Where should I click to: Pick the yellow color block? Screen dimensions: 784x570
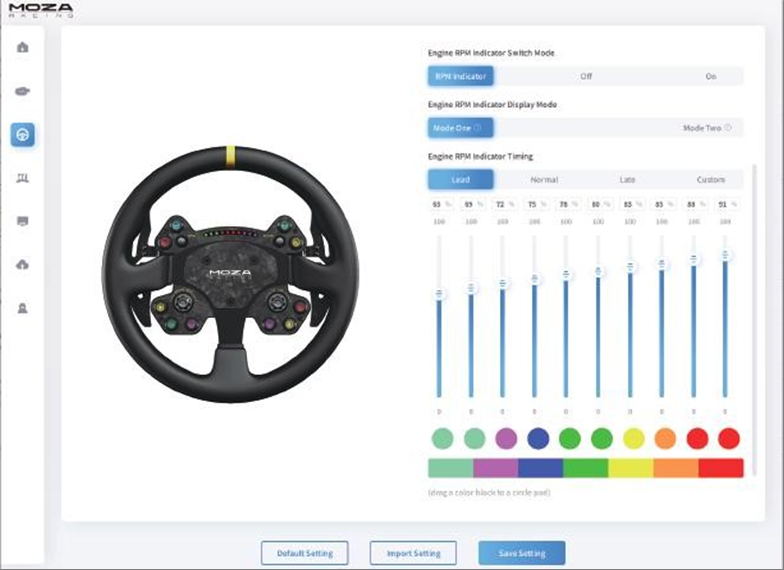pos(631,468)
